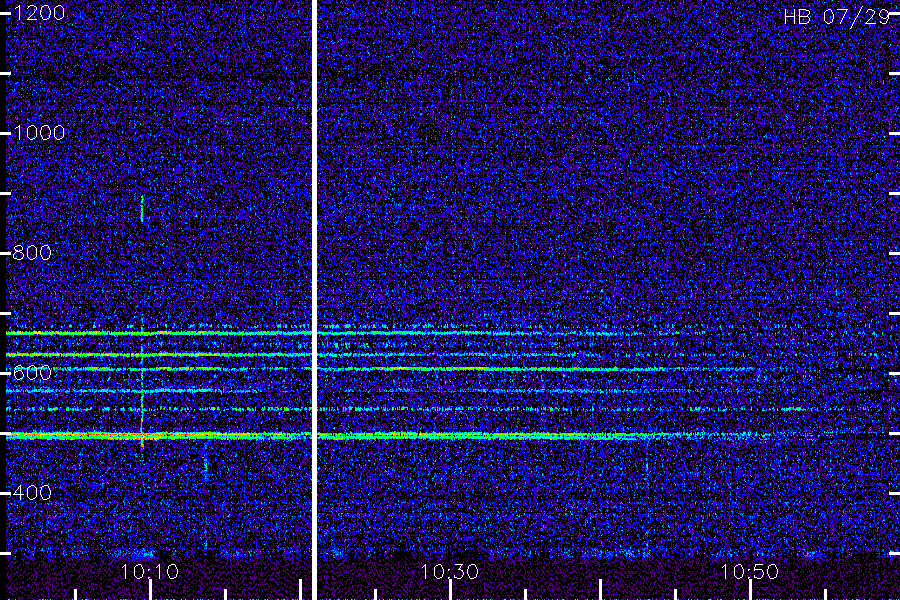This screenshot has width=900, height=600.
Task: Click the 10:50 time axis label
Action: pos(749,571)
